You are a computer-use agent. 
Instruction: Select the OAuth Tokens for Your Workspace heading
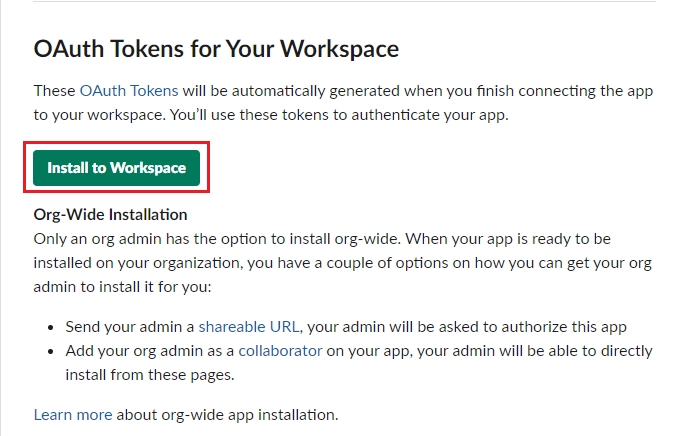pyautogui.click(x=216, y=49)
